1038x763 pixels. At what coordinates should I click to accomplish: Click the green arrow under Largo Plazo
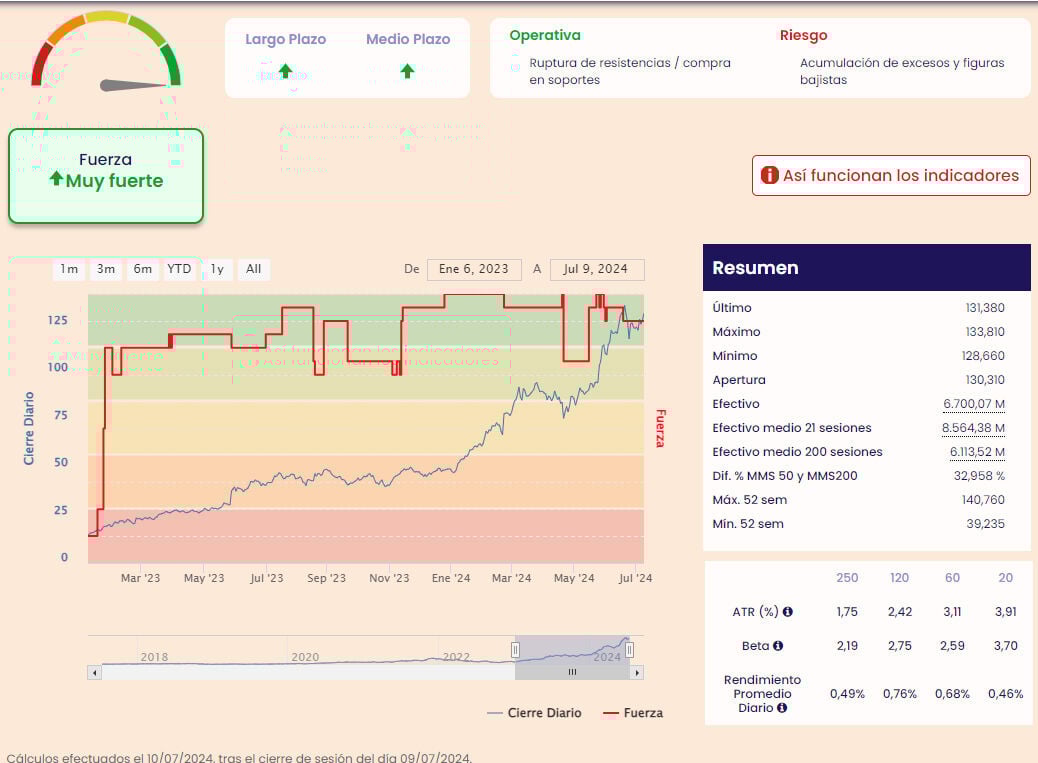point(285,71)
